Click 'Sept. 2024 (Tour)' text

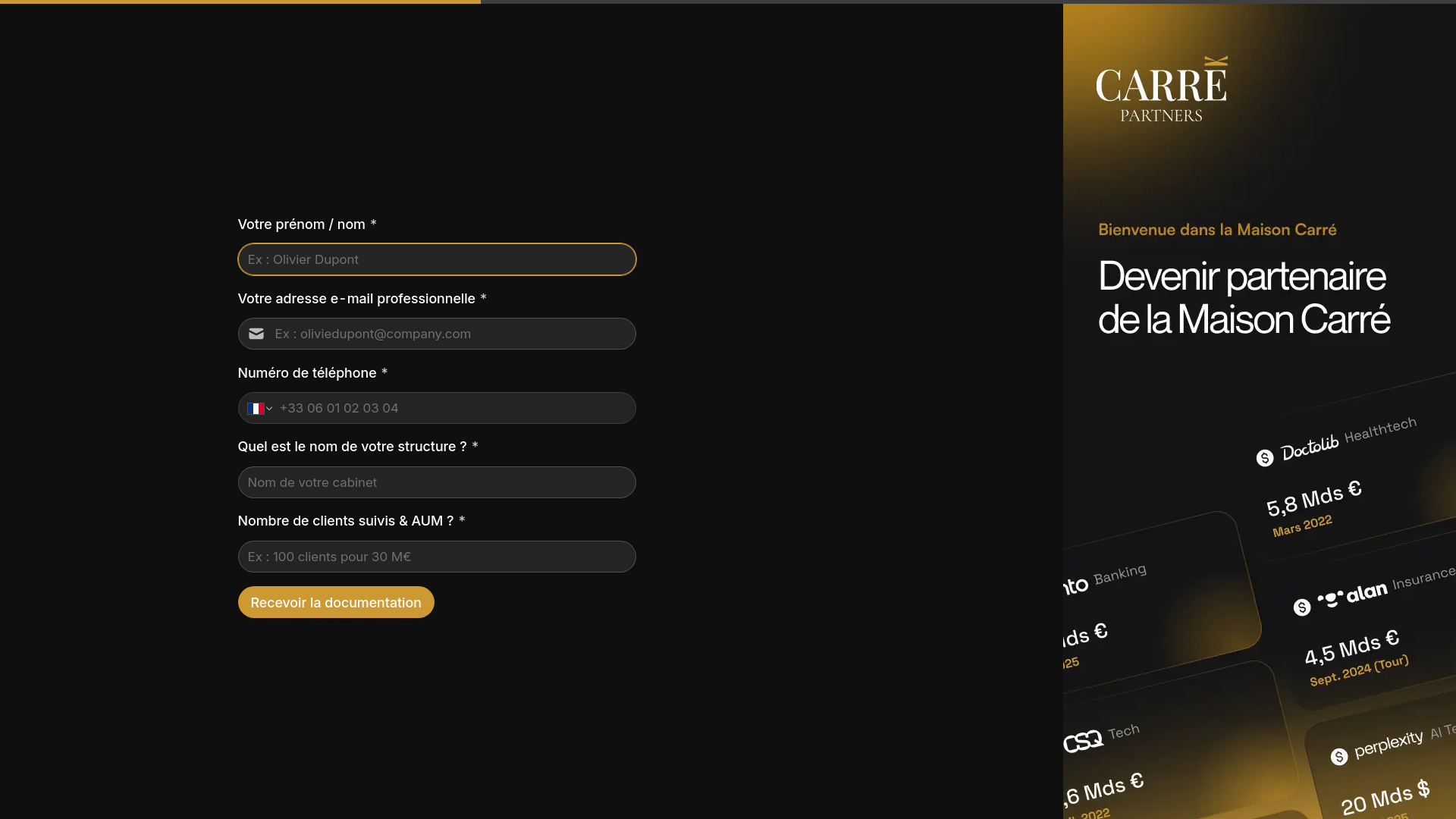(1359, 670)
